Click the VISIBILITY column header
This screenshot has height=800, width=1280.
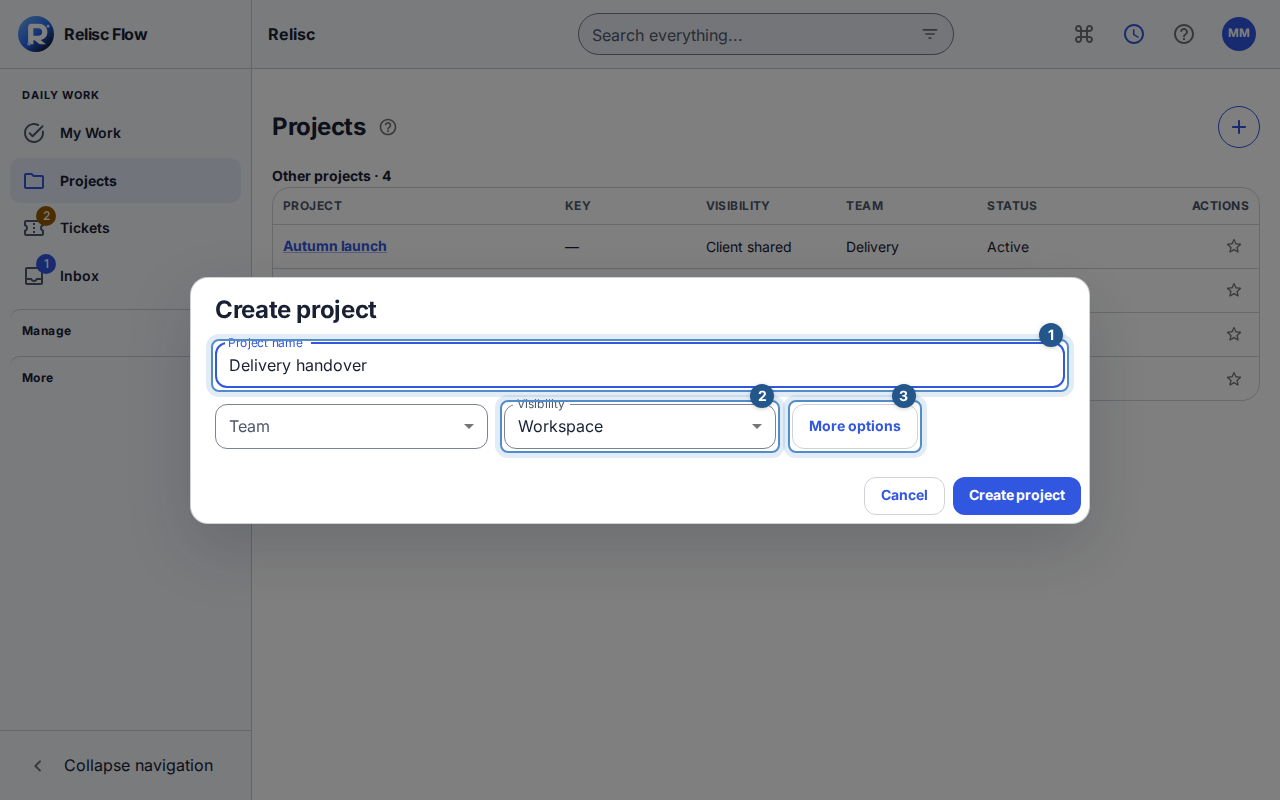[738, 206]
